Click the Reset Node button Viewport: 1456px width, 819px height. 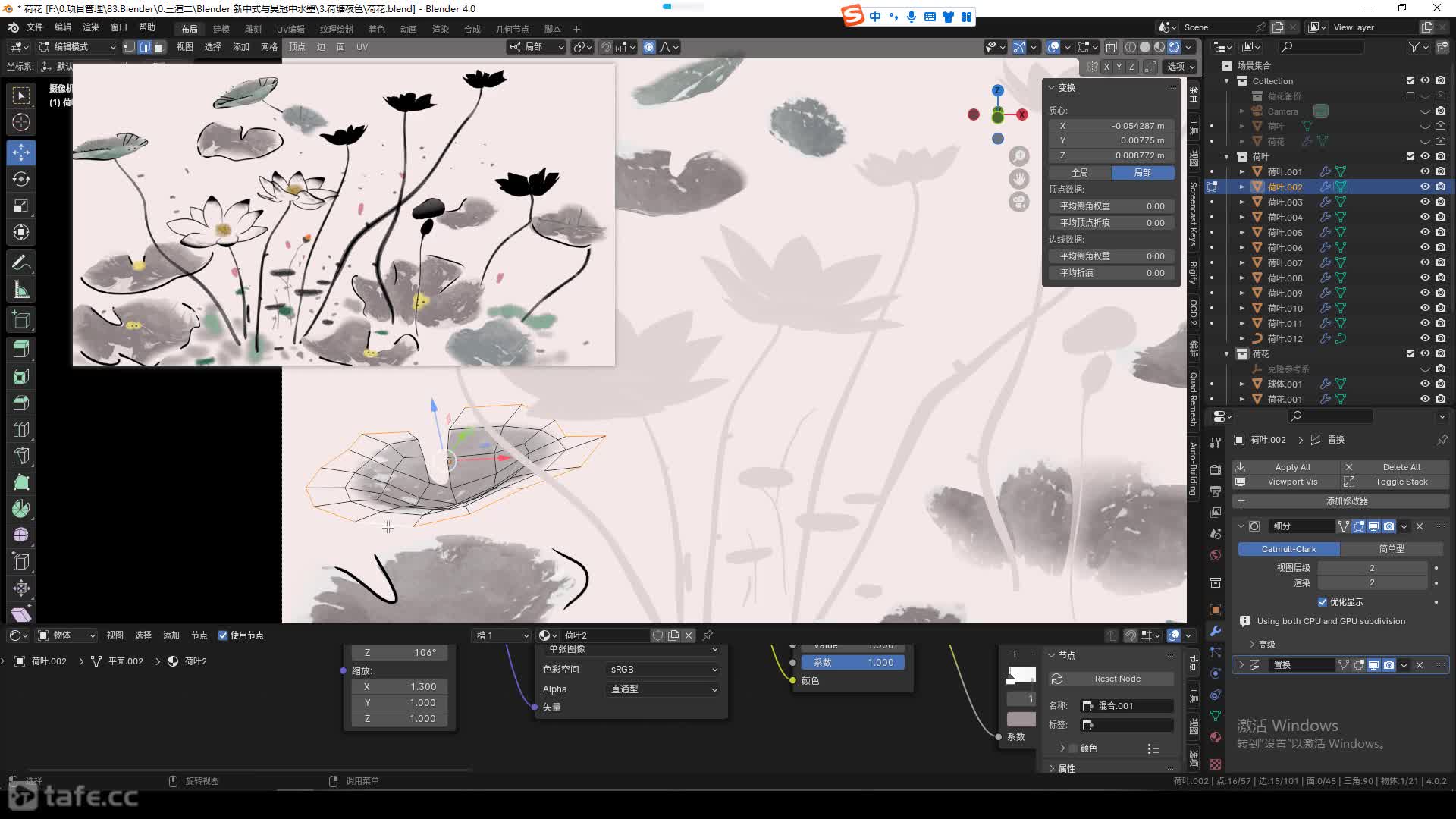[x=1112, y=679]
